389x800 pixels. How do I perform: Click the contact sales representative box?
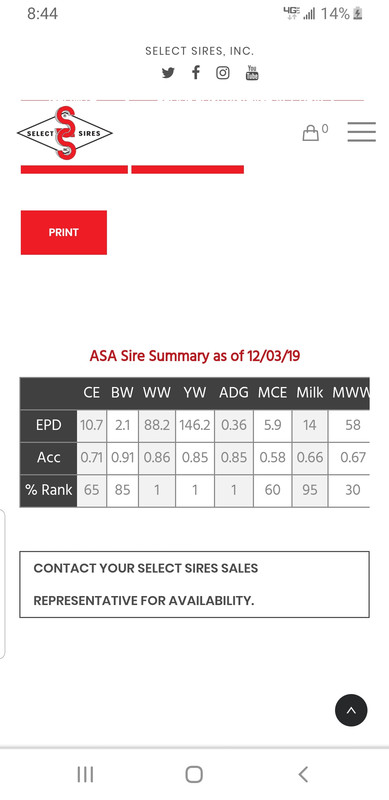coord(194,584)
